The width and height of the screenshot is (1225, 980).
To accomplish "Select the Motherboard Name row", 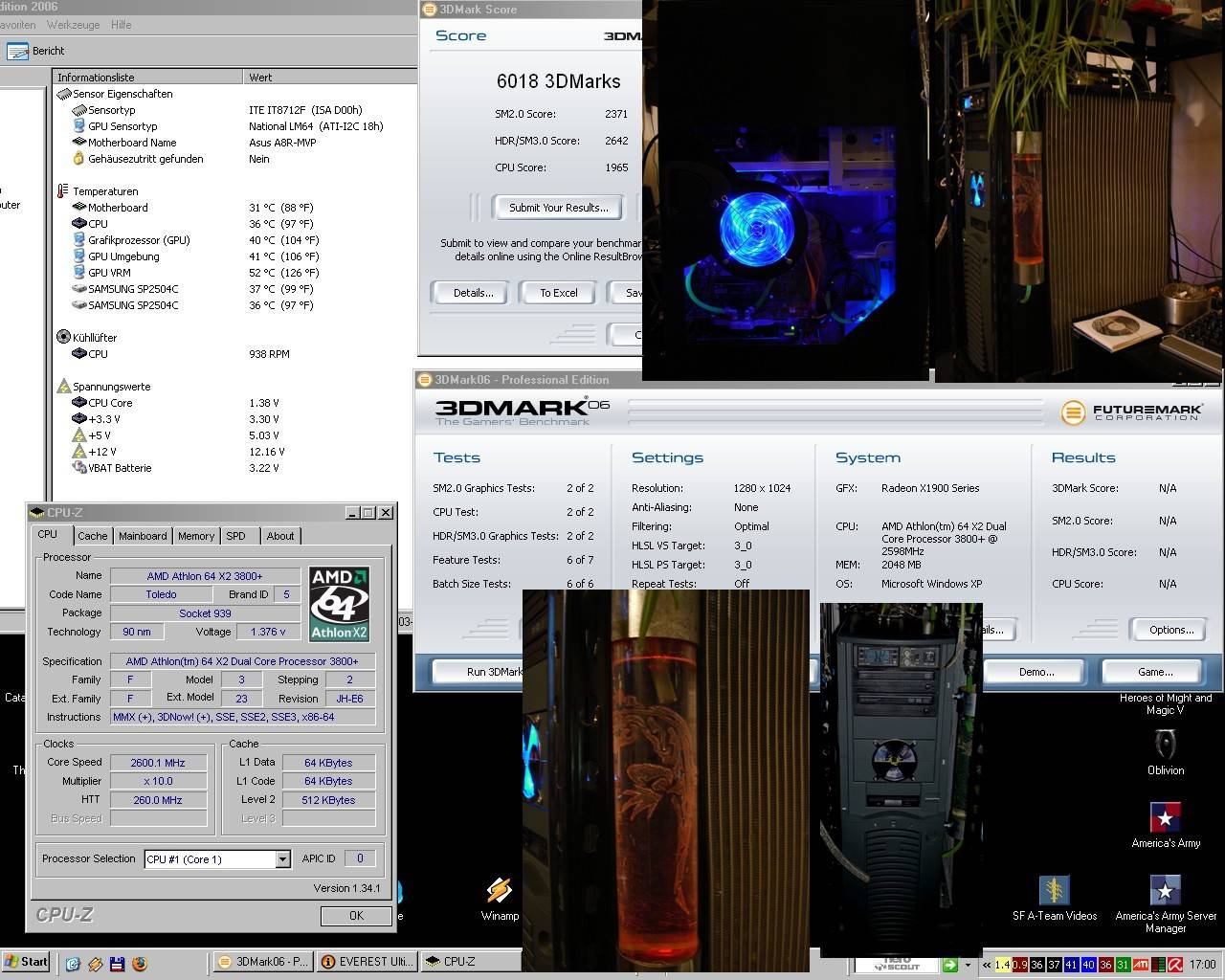I will (234, 143).
